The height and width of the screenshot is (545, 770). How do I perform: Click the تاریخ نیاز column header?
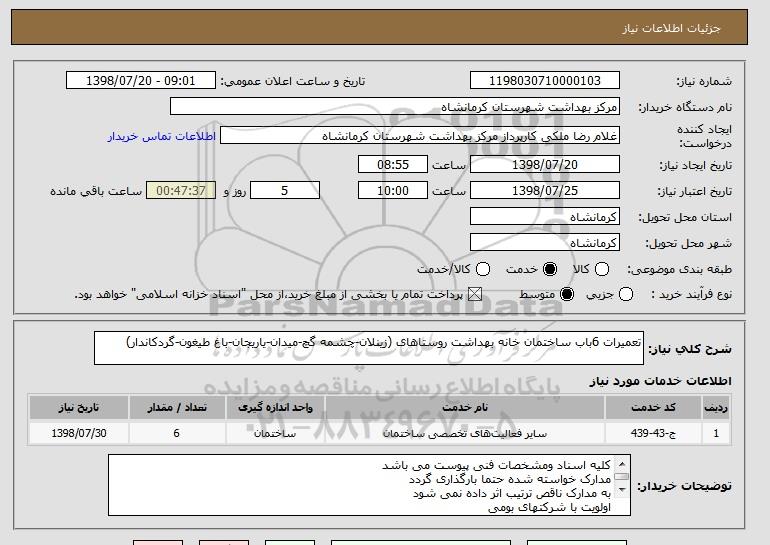pyautogui.click(x=79, y=408)
